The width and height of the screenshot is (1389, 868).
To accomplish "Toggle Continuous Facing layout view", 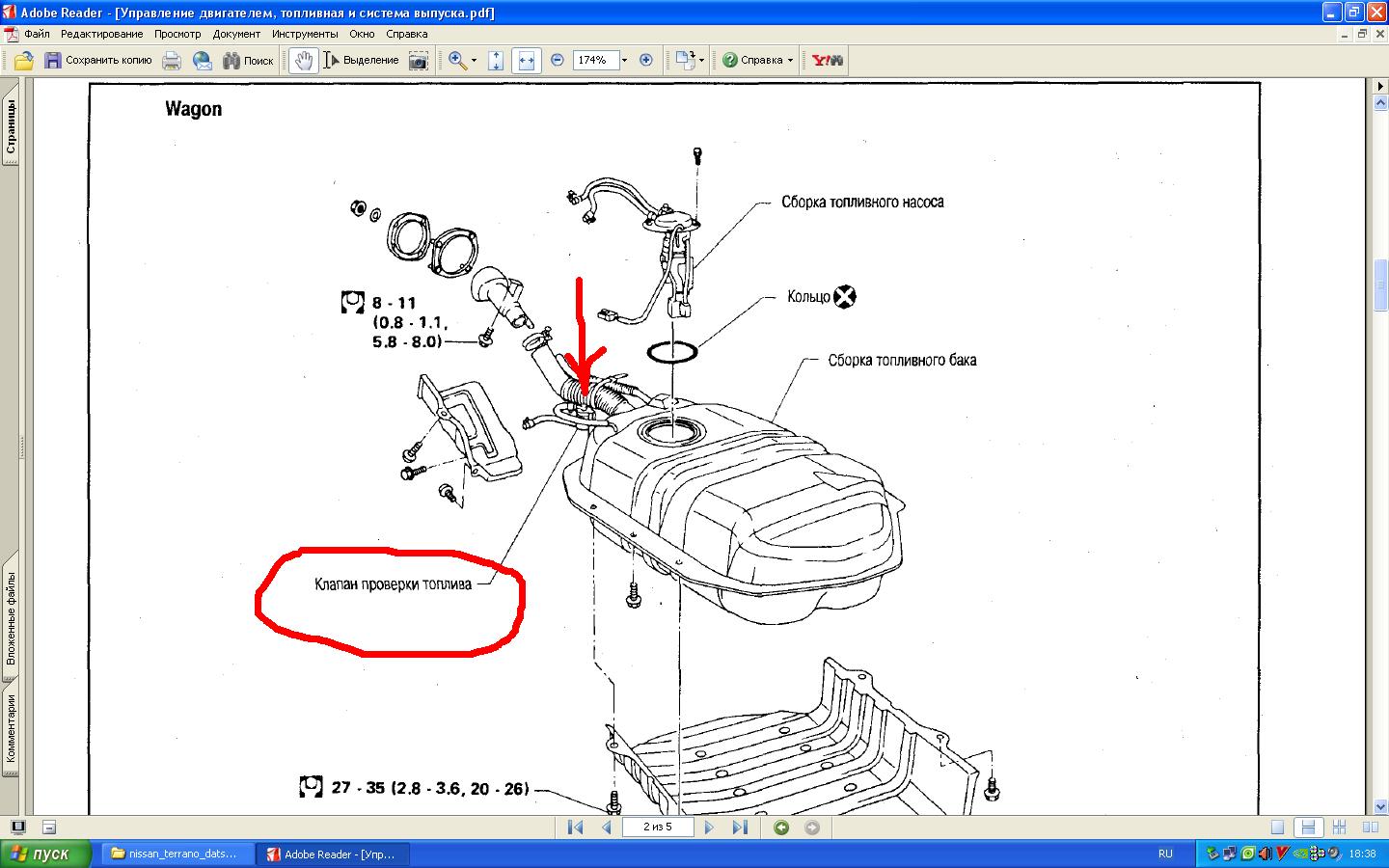I will coord(1339,827).
